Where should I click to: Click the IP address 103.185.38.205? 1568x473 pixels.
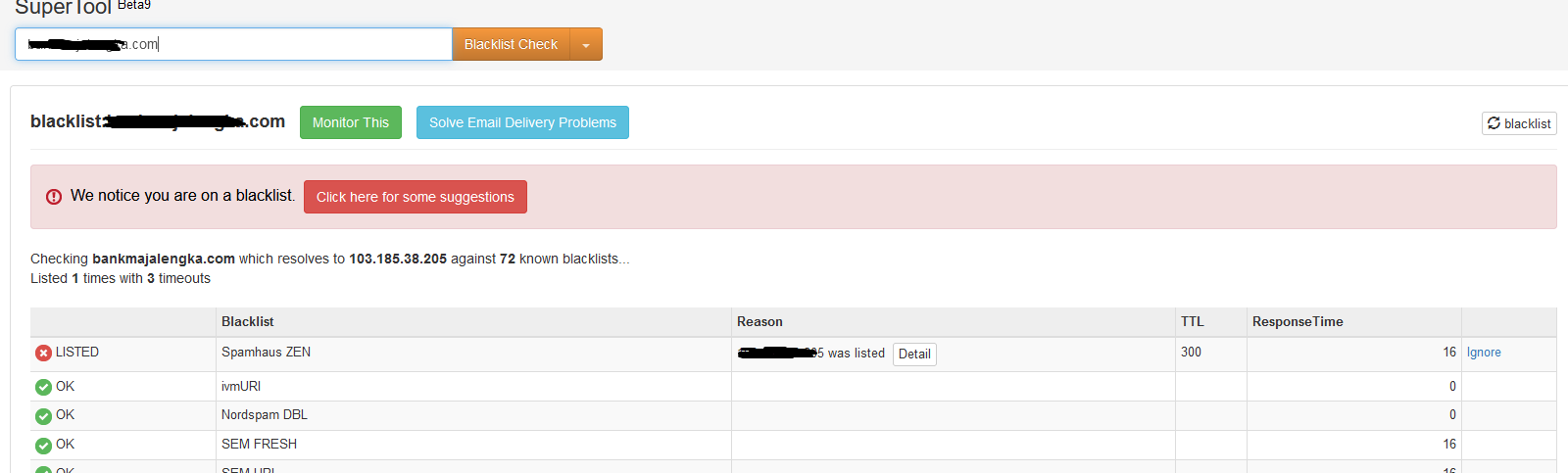pos(398,259)
